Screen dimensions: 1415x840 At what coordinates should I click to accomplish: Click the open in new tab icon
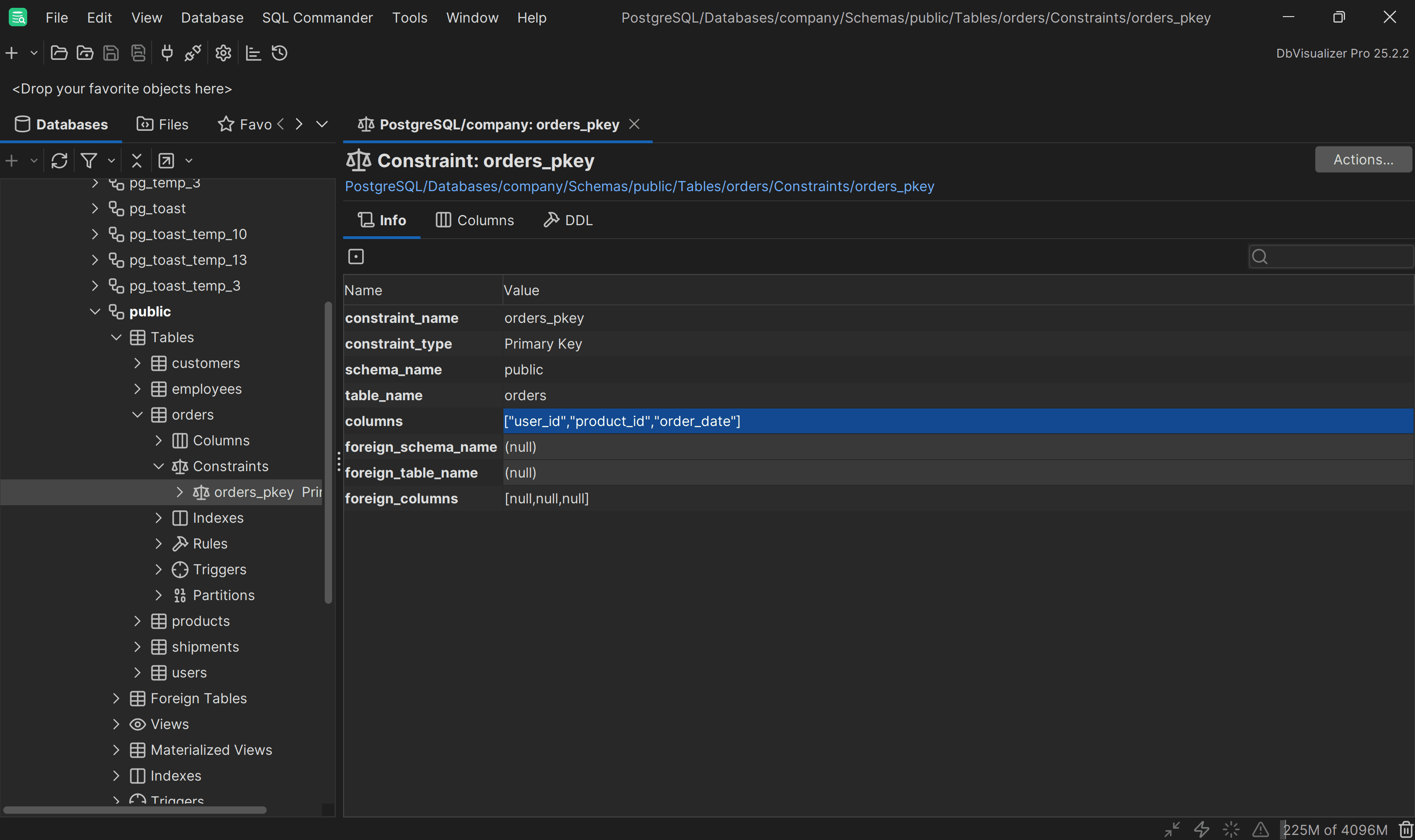tap(166, 161)
